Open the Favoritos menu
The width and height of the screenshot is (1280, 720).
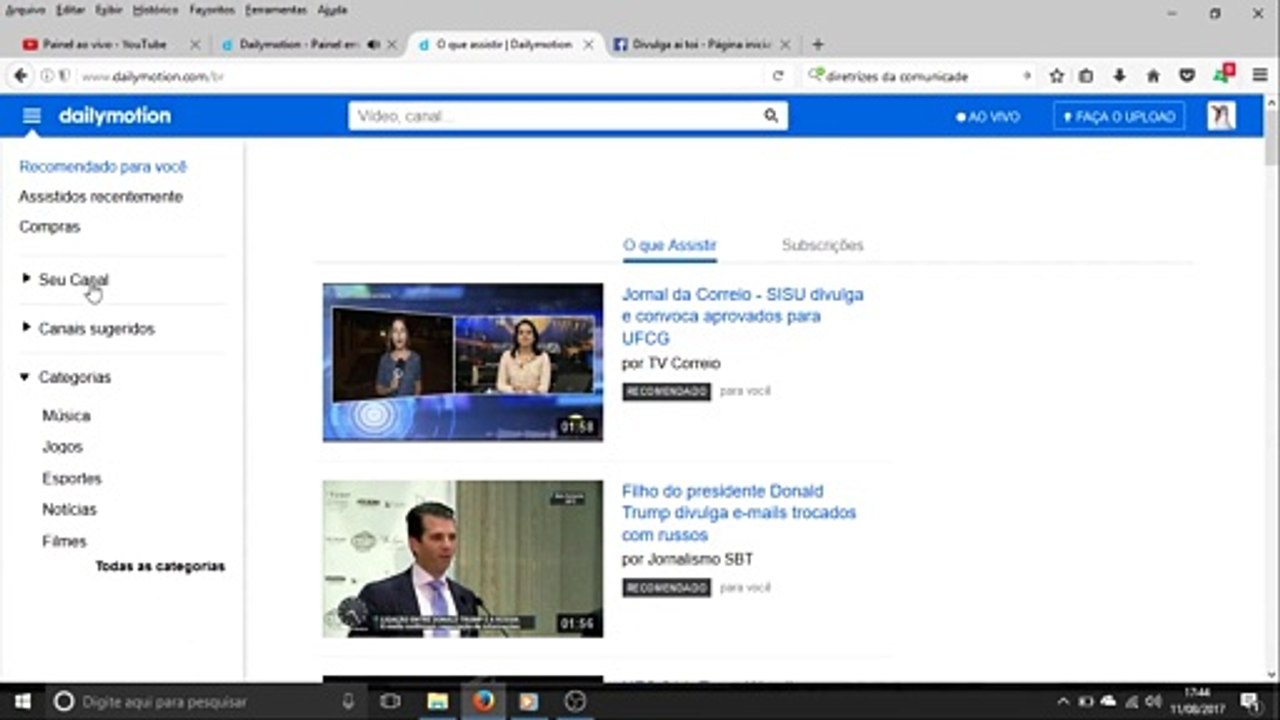coord(212,10)
